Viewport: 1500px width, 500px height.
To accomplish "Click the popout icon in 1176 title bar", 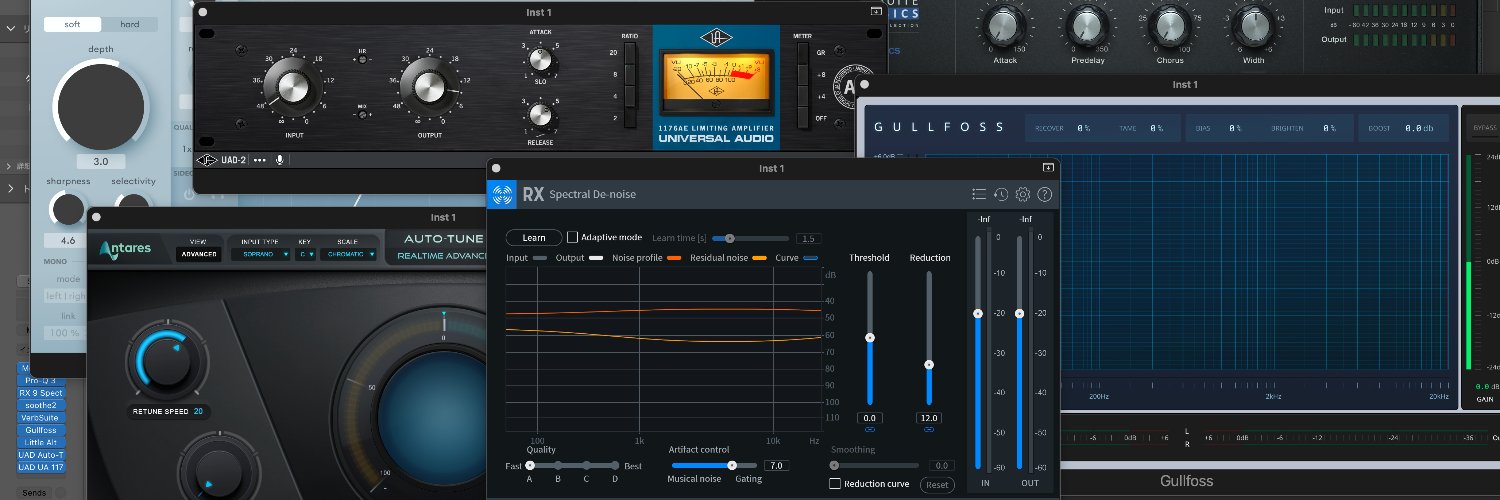I will [x=876, y=12].
